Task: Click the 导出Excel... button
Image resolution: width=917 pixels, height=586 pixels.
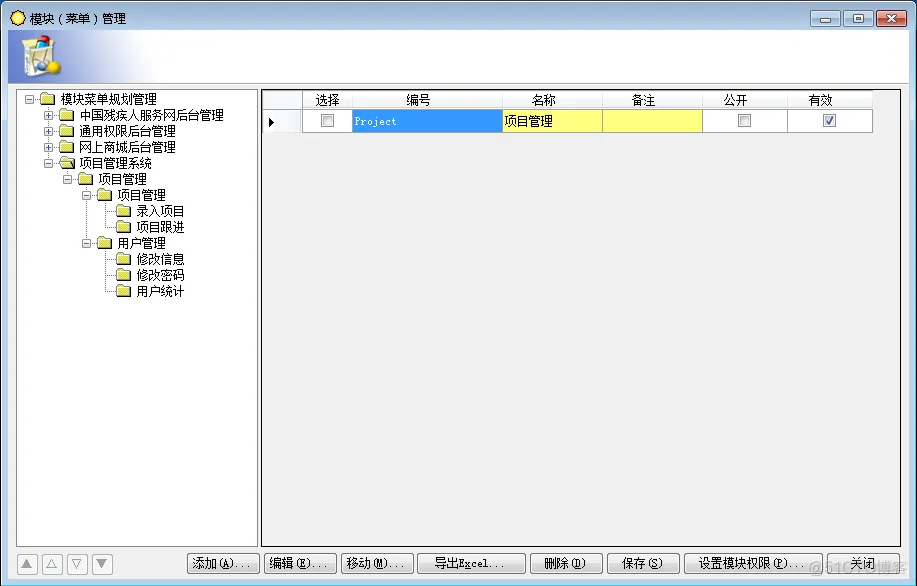Action: point(471,564)
